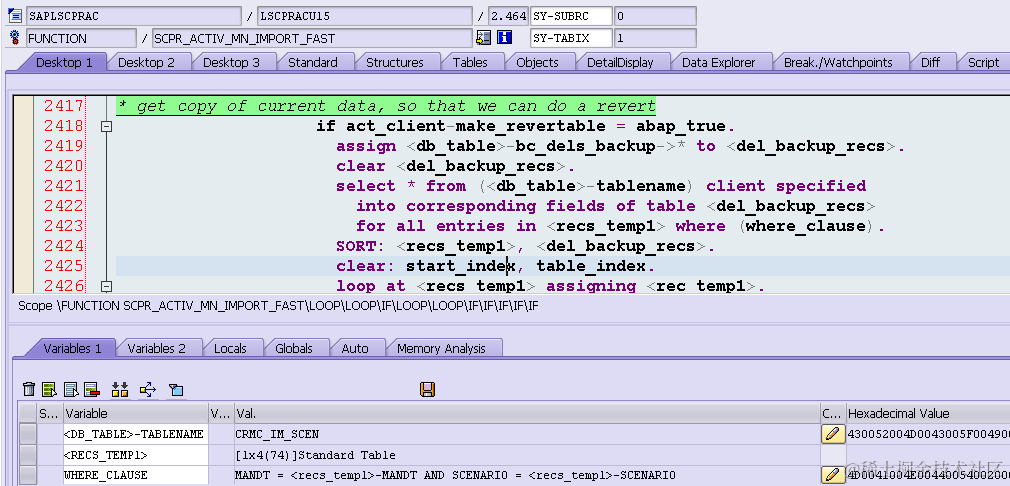This screenshot has height=486, width=1010.
Task: Click the trash can delete icon
Action: click(29, 389)
